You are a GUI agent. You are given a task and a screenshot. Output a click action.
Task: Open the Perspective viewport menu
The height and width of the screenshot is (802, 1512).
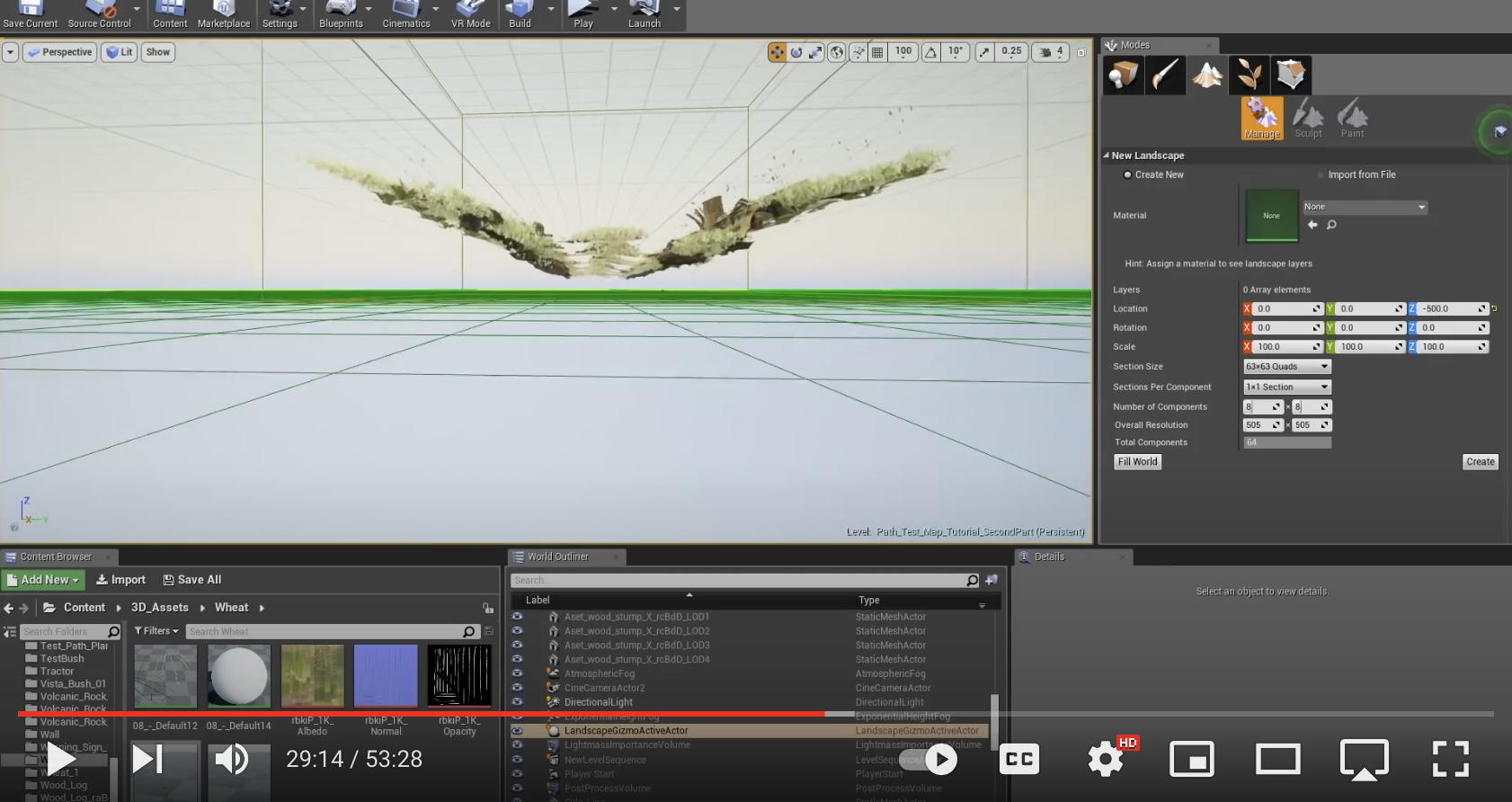tap(60, 52)
